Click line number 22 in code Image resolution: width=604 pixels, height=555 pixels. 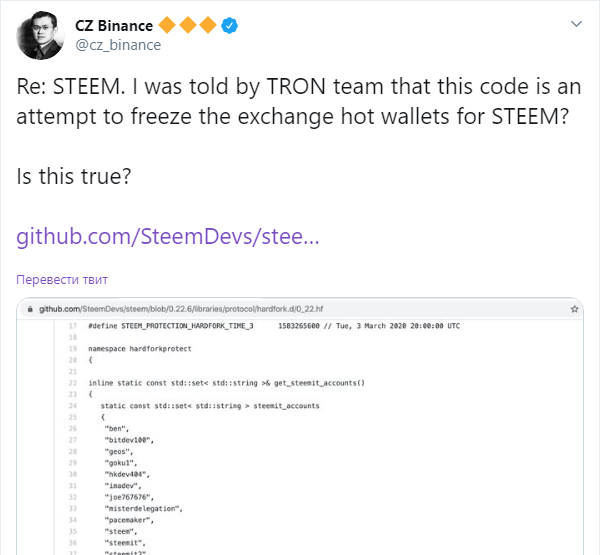point(72,383)
